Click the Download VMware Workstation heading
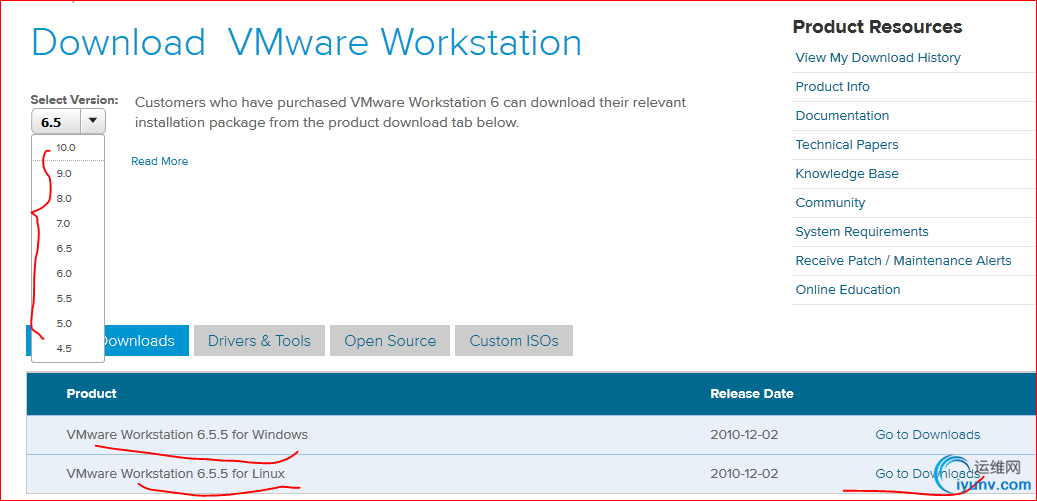This screenshot has width=1037, height=501. [307, 42]
